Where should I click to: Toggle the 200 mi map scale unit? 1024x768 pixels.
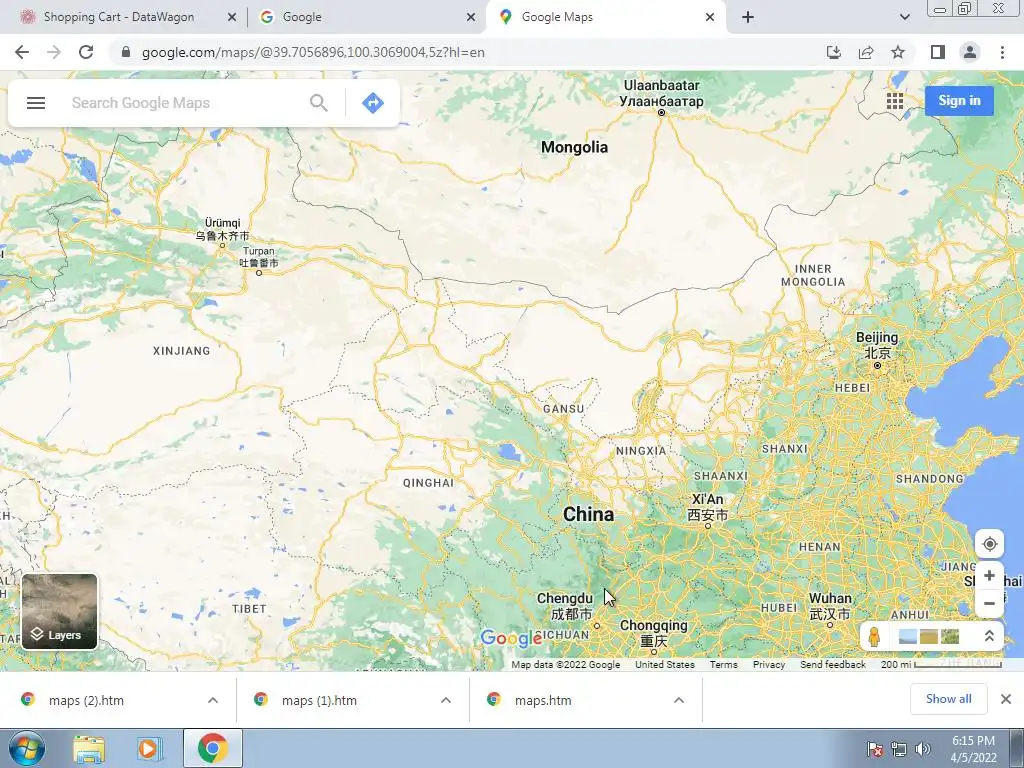(x=941, y=664)
